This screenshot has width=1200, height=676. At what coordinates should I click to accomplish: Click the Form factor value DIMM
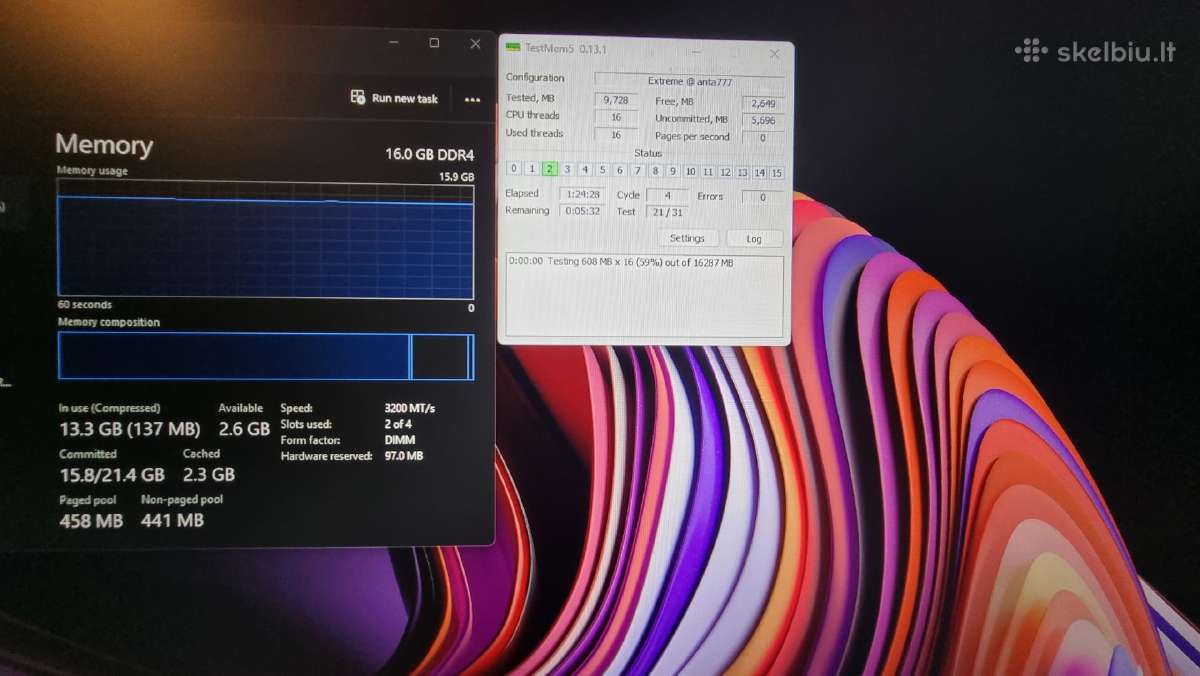click(399, 440)
